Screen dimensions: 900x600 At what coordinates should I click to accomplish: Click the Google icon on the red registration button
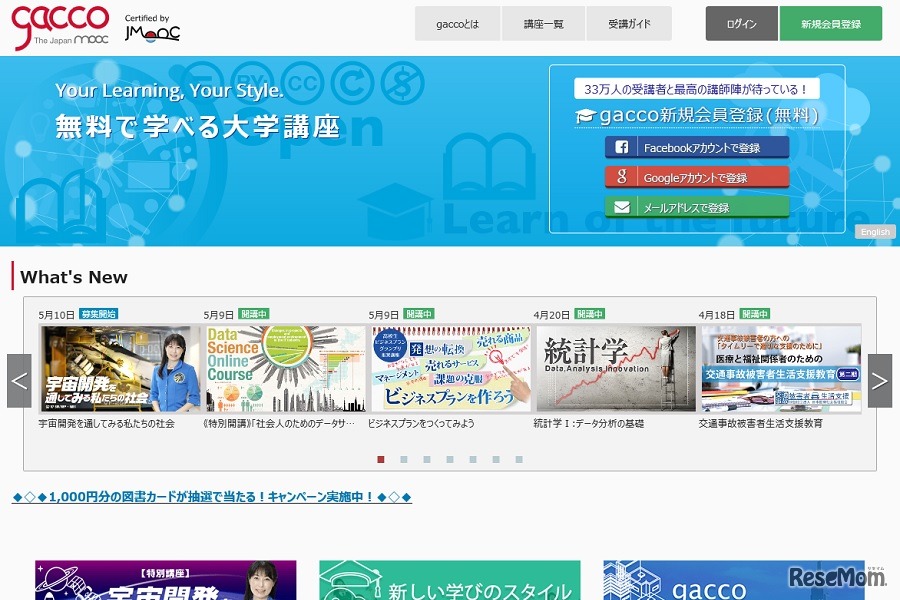621,175
